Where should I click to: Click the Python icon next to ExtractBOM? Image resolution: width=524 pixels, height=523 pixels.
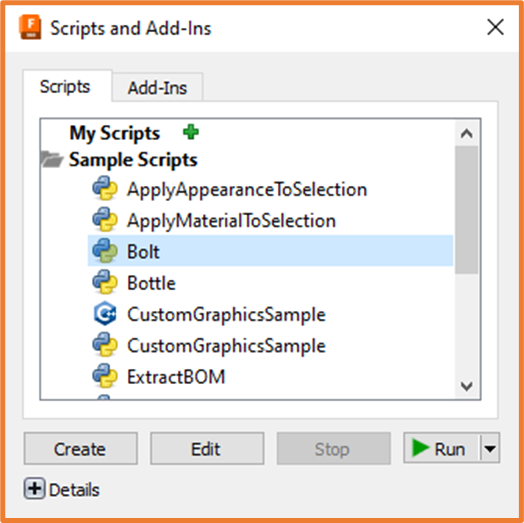click(105, 376)
